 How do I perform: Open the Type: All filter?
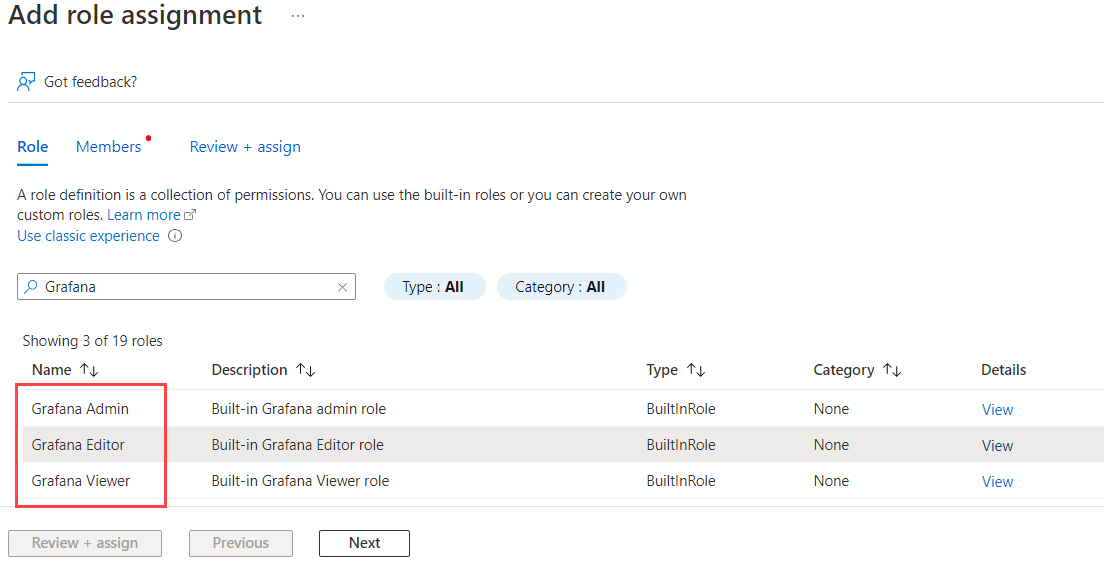(x=434, y=287)
